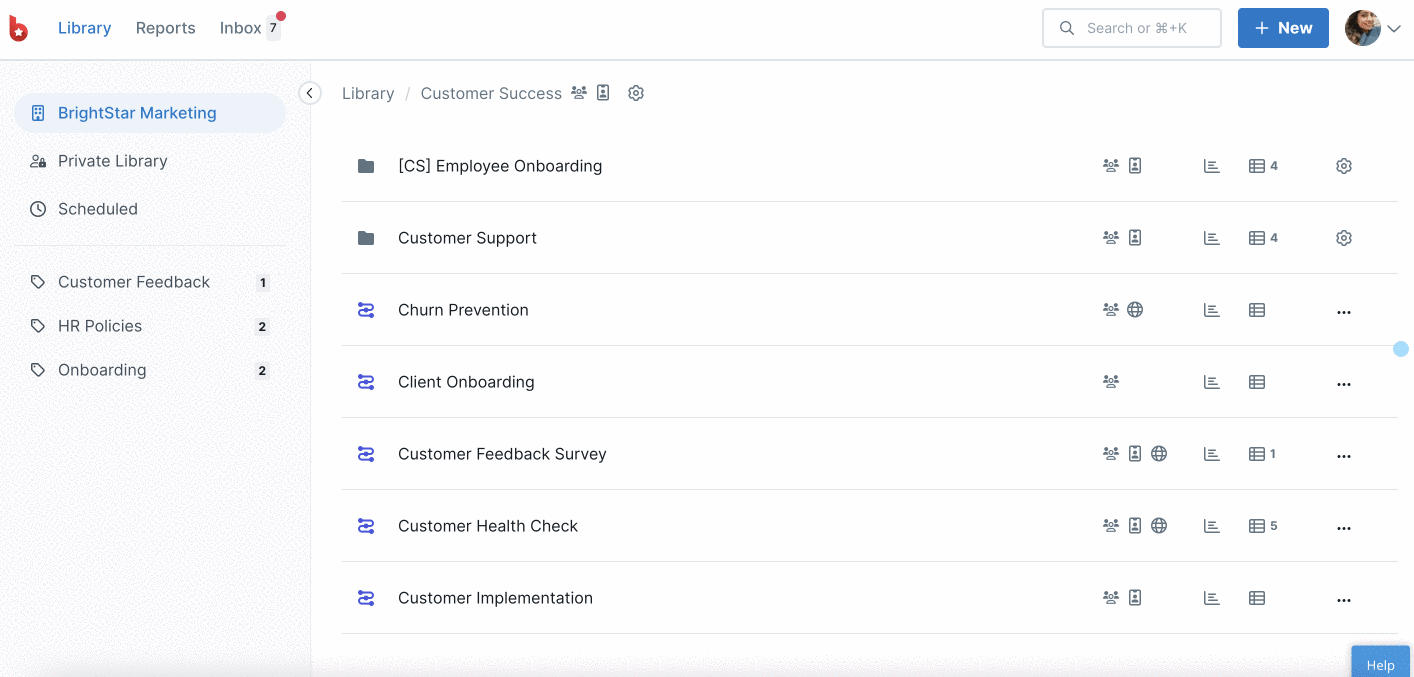
Task: Open the Client Onboarding workflow
Action: point(466,382)
